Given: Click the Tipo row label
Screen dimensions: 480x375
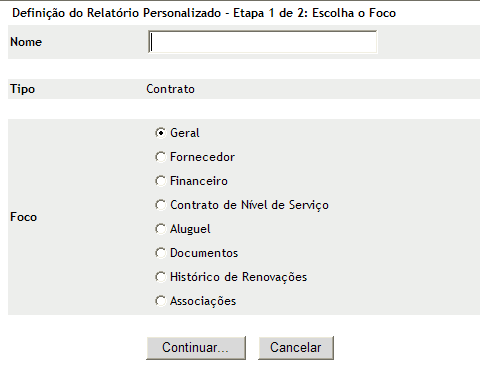Looking at the screenshot, I should point(22,89).
